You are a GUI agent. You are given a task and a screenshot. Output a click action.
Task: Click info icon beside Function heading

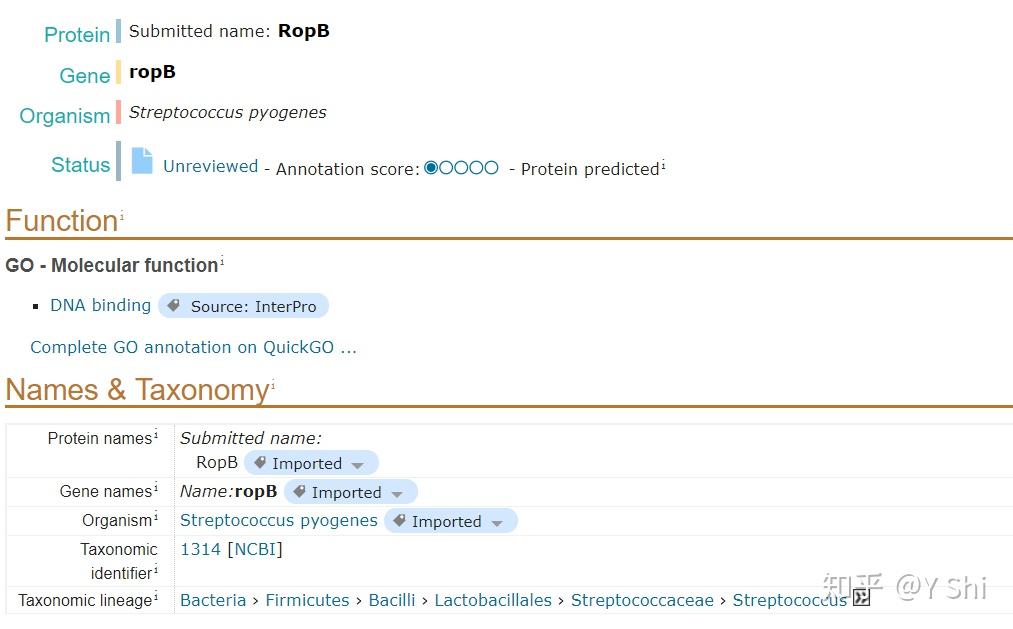(x=122, y=216)
